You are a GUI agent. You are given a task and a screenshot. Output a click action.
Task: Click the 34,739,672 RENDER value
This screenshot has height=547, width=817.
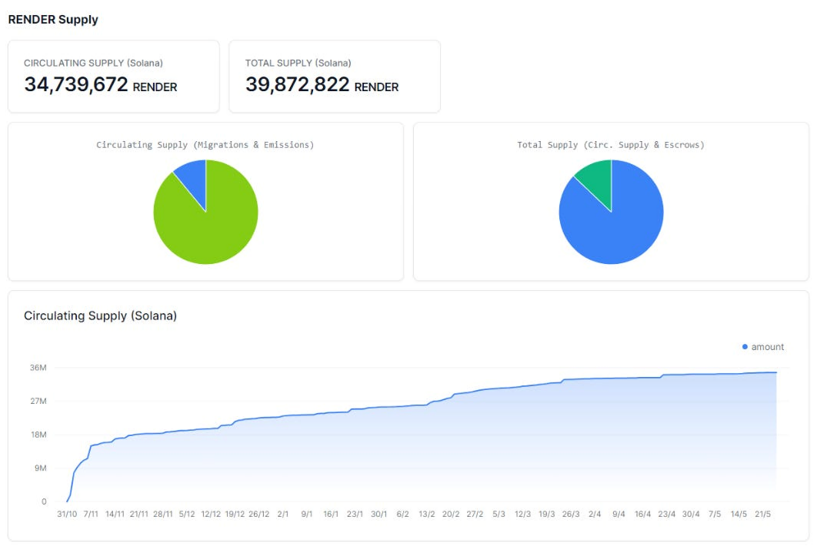(x=101, y=84)
